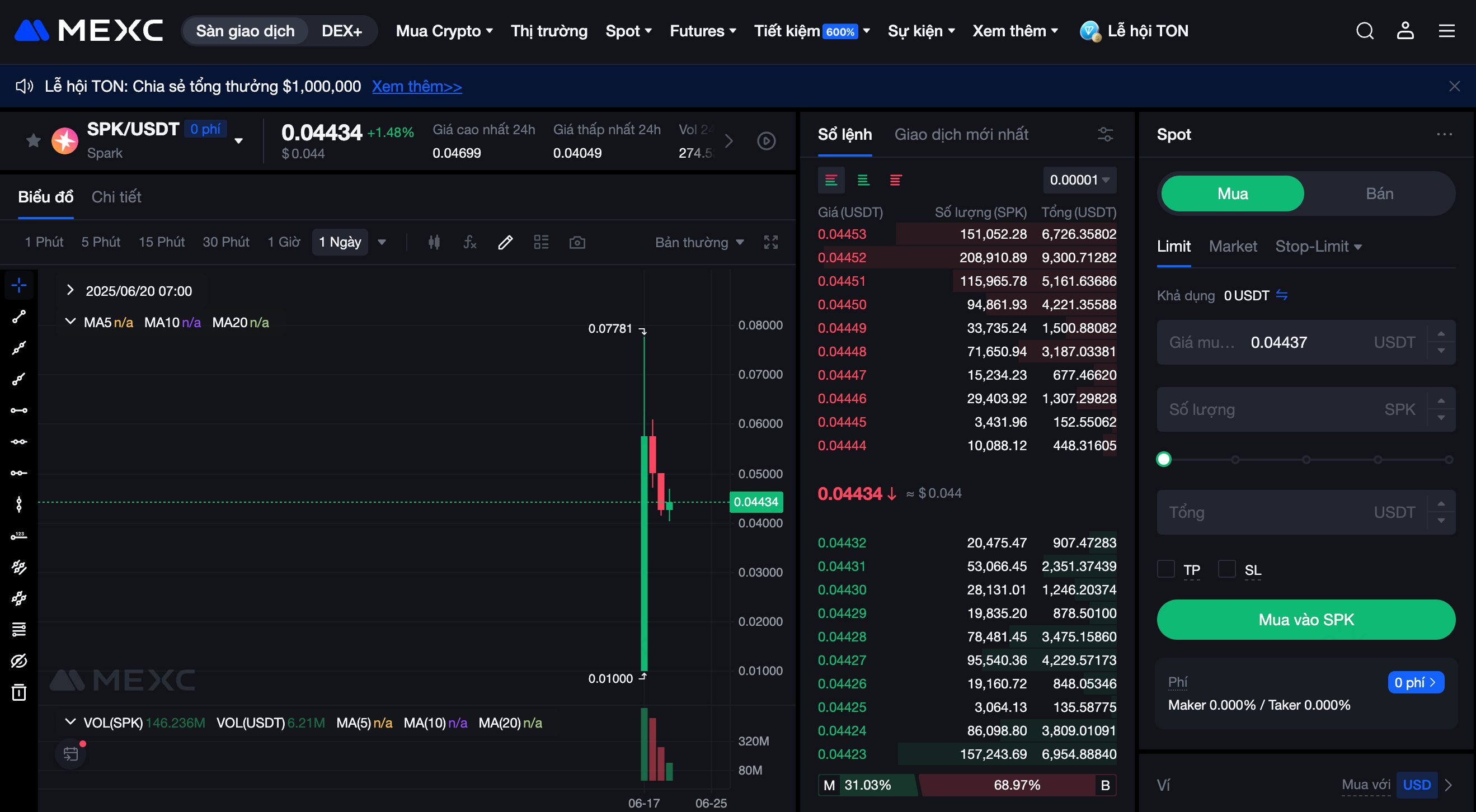The width and height of the screenshot is (1476, 812).
Task: Open more timeframes dropdown next to 1 Ngày
Action: 382,242
